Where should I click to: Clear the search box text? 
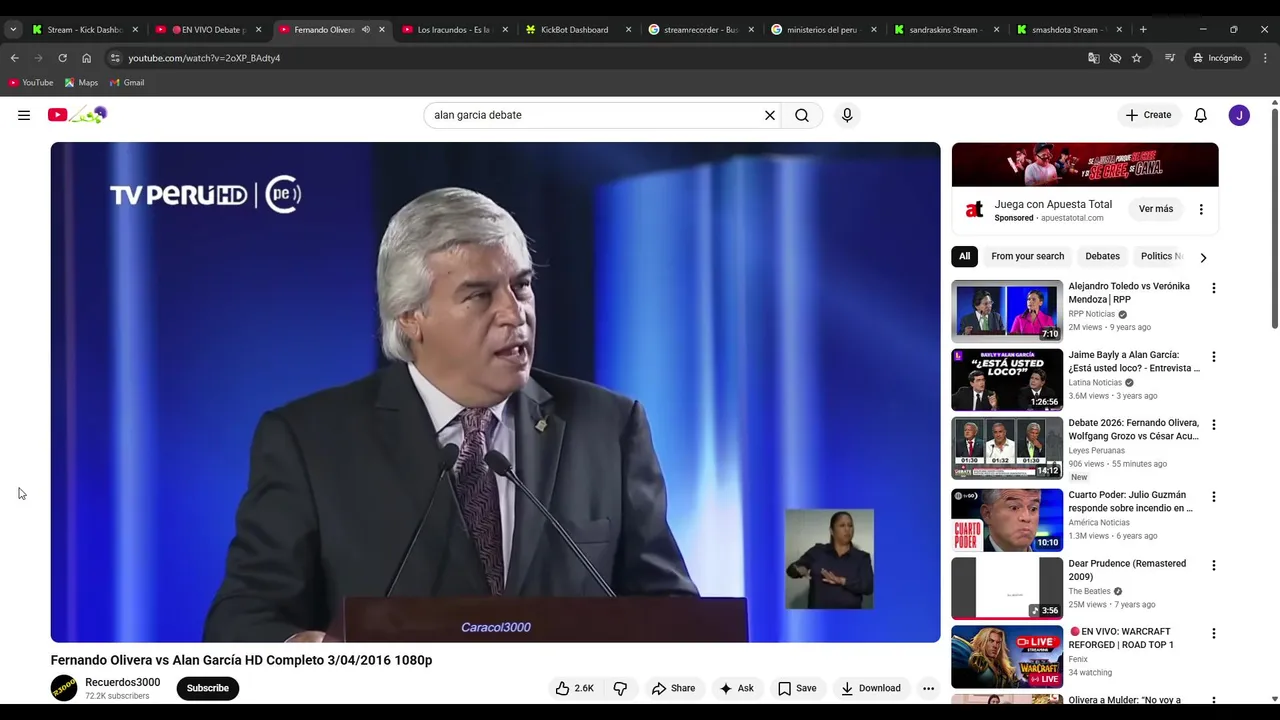(x=770, y=115)
